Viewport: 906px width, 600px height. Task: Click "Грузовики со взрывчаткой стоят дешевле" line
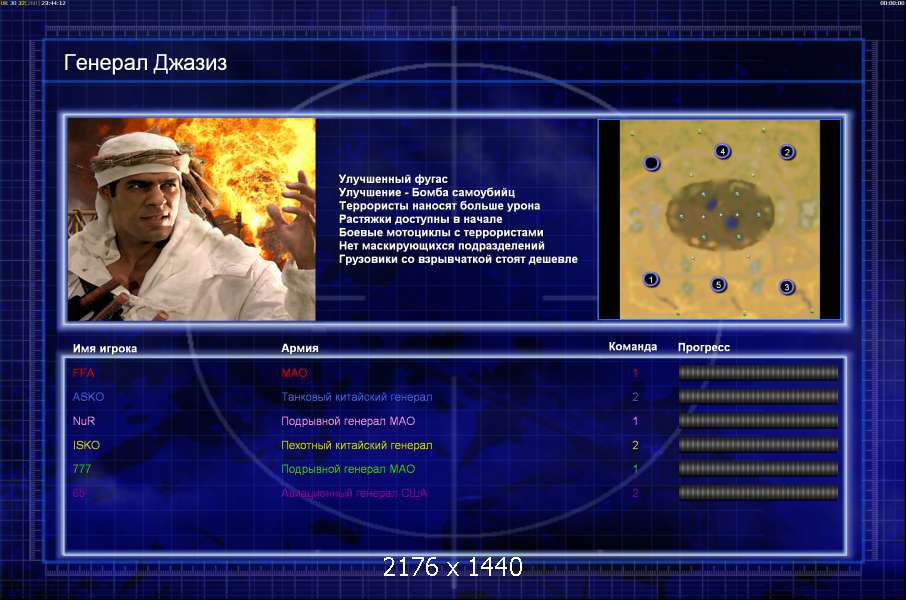pyautogui.click(x=458, y=259)
